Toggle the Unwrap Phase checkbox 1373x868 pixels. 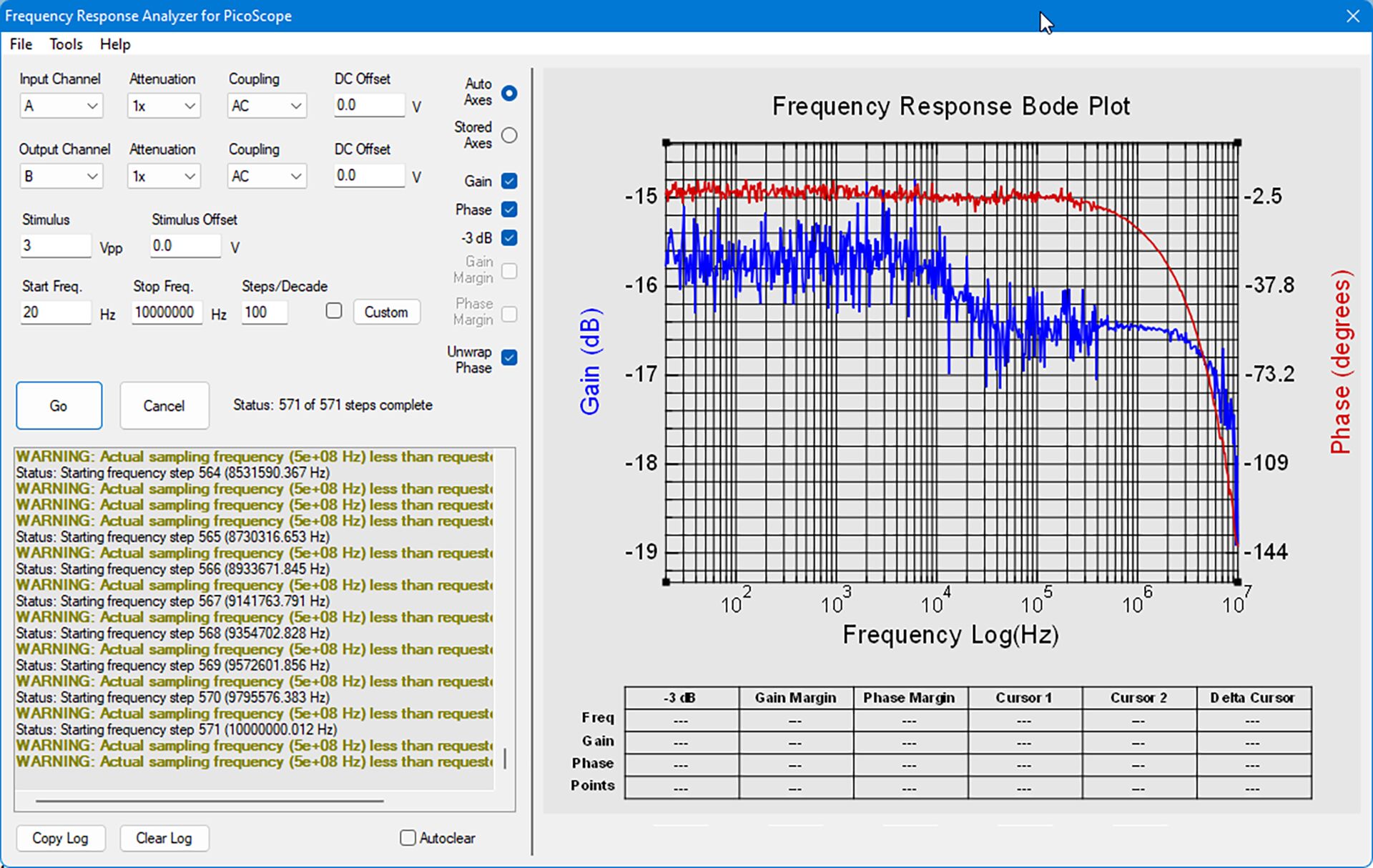click(x=509, y=357)
